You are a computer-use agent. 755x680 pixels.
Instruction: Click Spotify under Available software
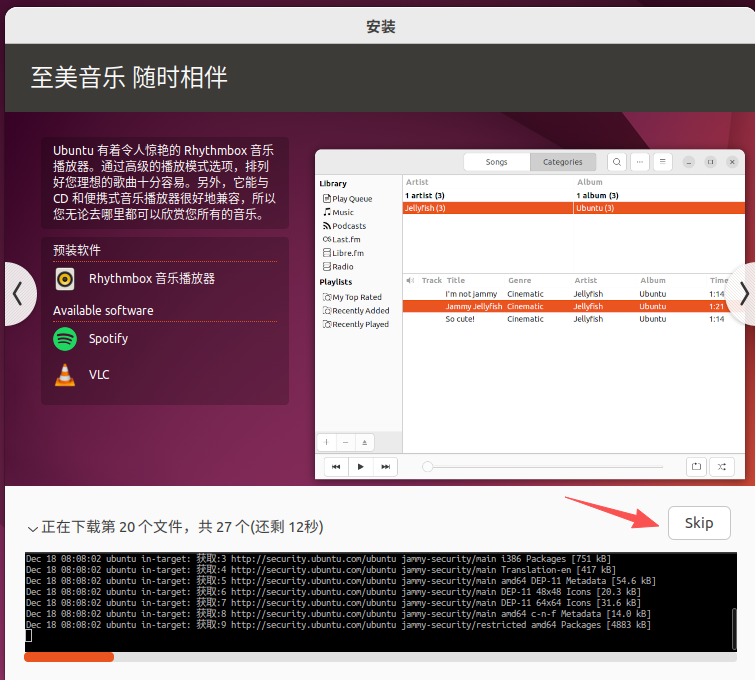coord(108,339)
